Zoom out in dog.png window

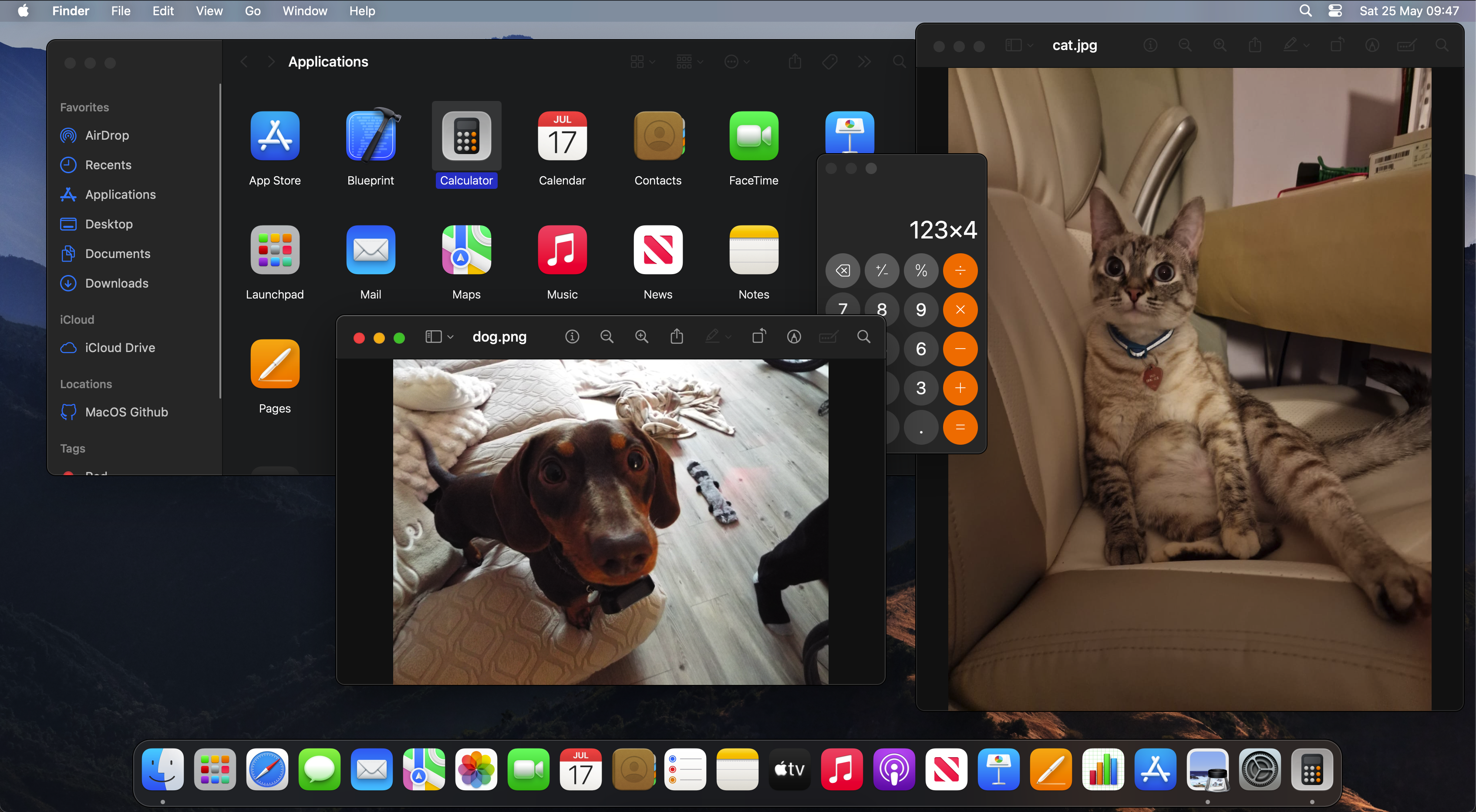[607, 337]
